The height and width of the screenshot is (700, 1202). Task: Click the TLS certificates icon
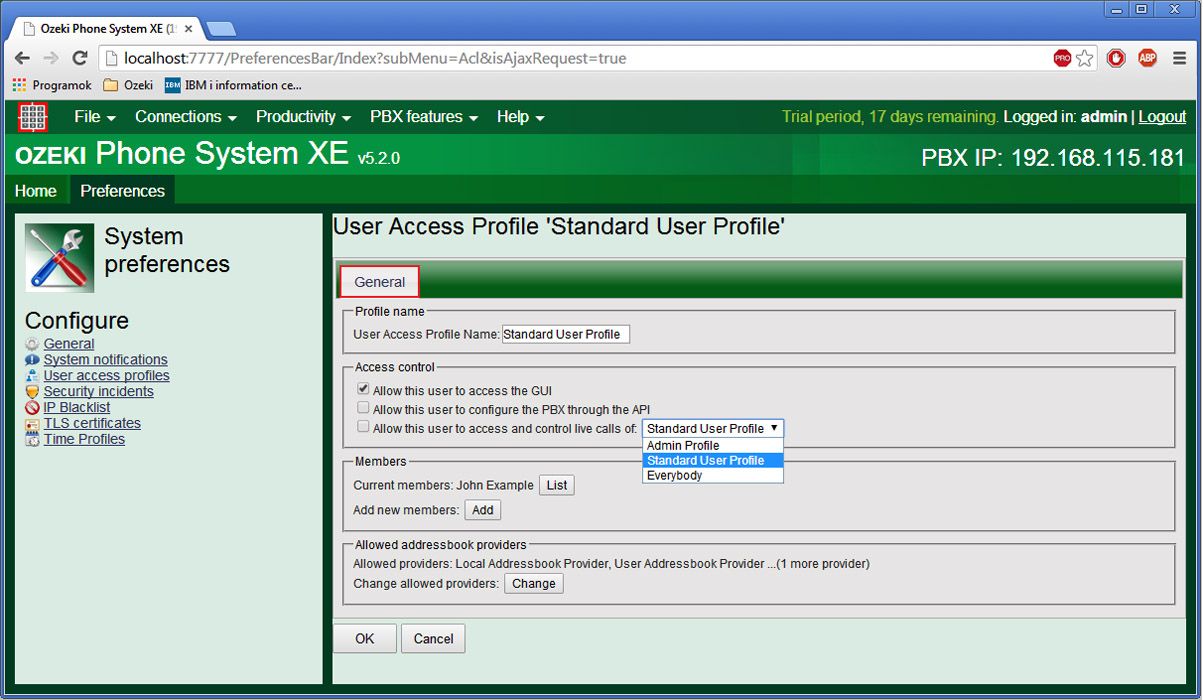[x=32, y=424]
